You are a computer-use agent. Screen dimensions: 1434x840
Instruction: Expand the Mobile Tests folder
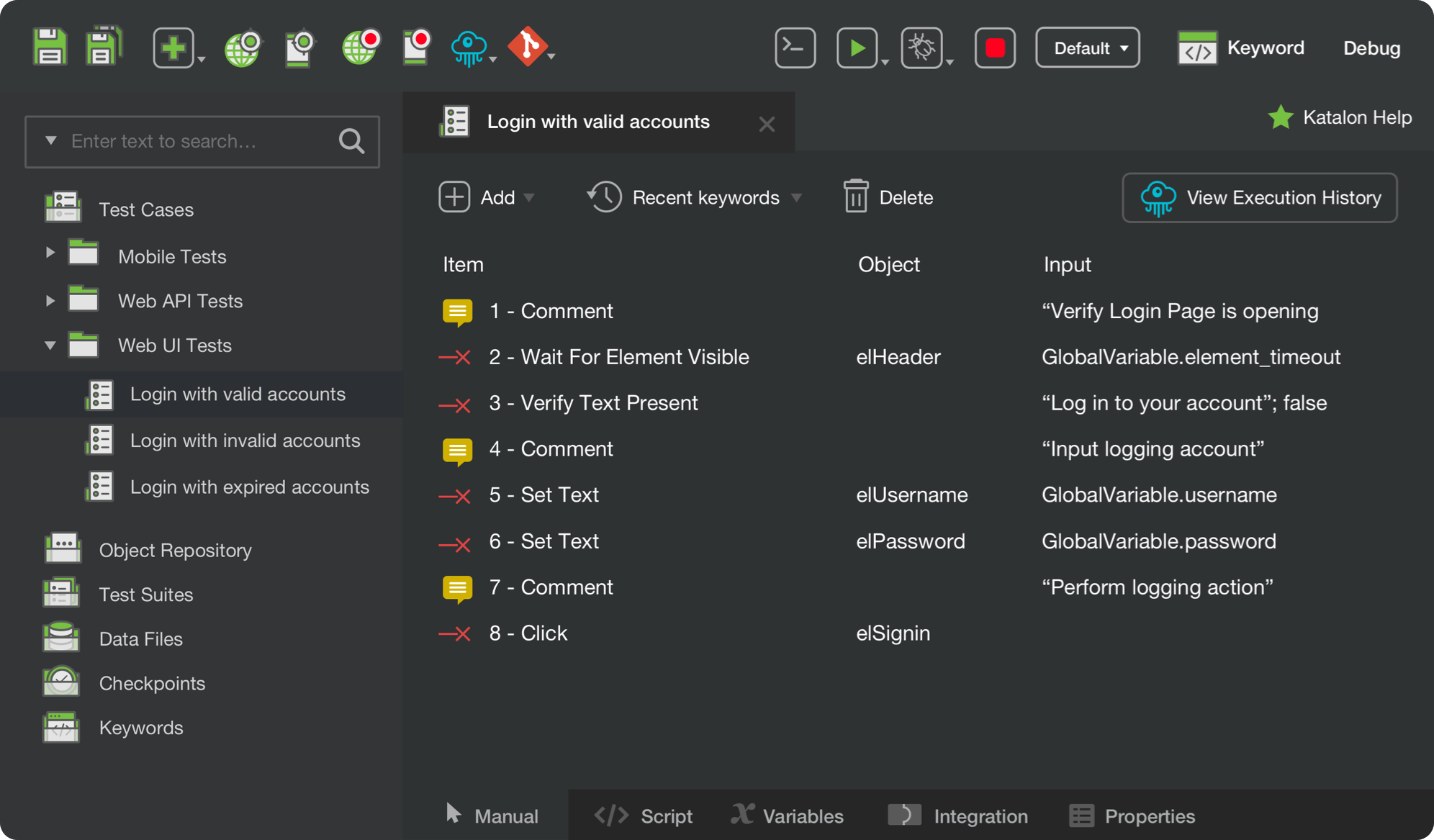pyautogui.click(x=50, y=253)
